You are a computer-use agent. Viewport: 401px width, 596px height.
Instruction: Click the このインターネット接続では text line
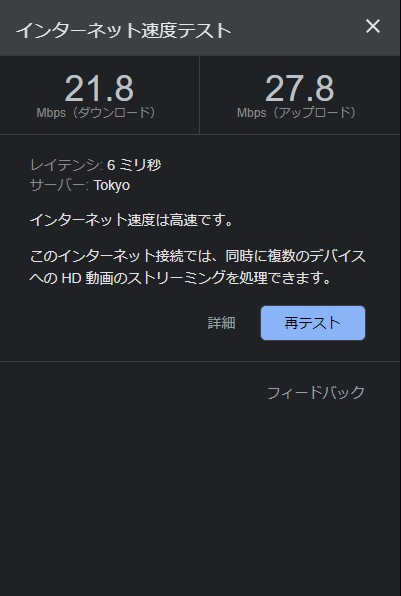point(198,256)
